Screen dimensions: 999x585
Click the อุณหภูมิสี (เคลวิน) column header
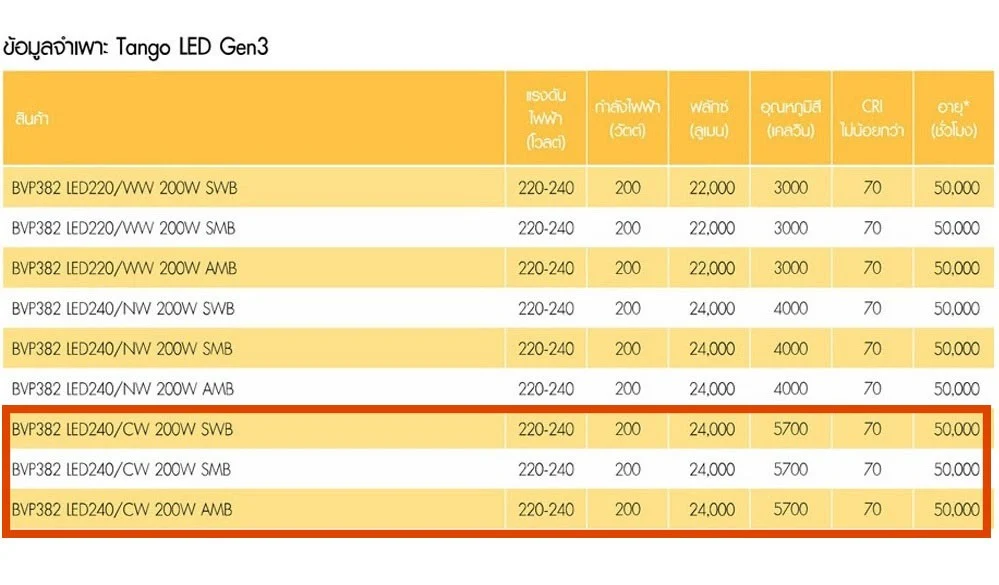pyautogui.click(x=791, y=118)
